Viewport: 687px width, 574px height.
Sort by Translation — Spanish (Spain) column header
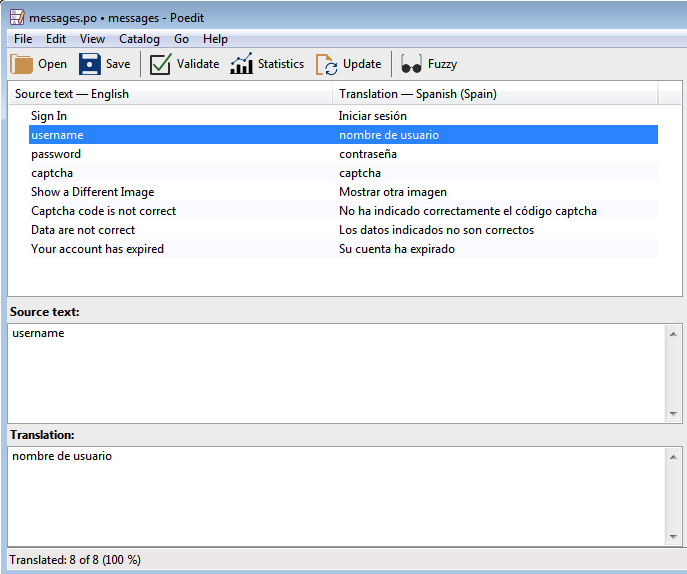pyautogui.click(x=495, y=94)
